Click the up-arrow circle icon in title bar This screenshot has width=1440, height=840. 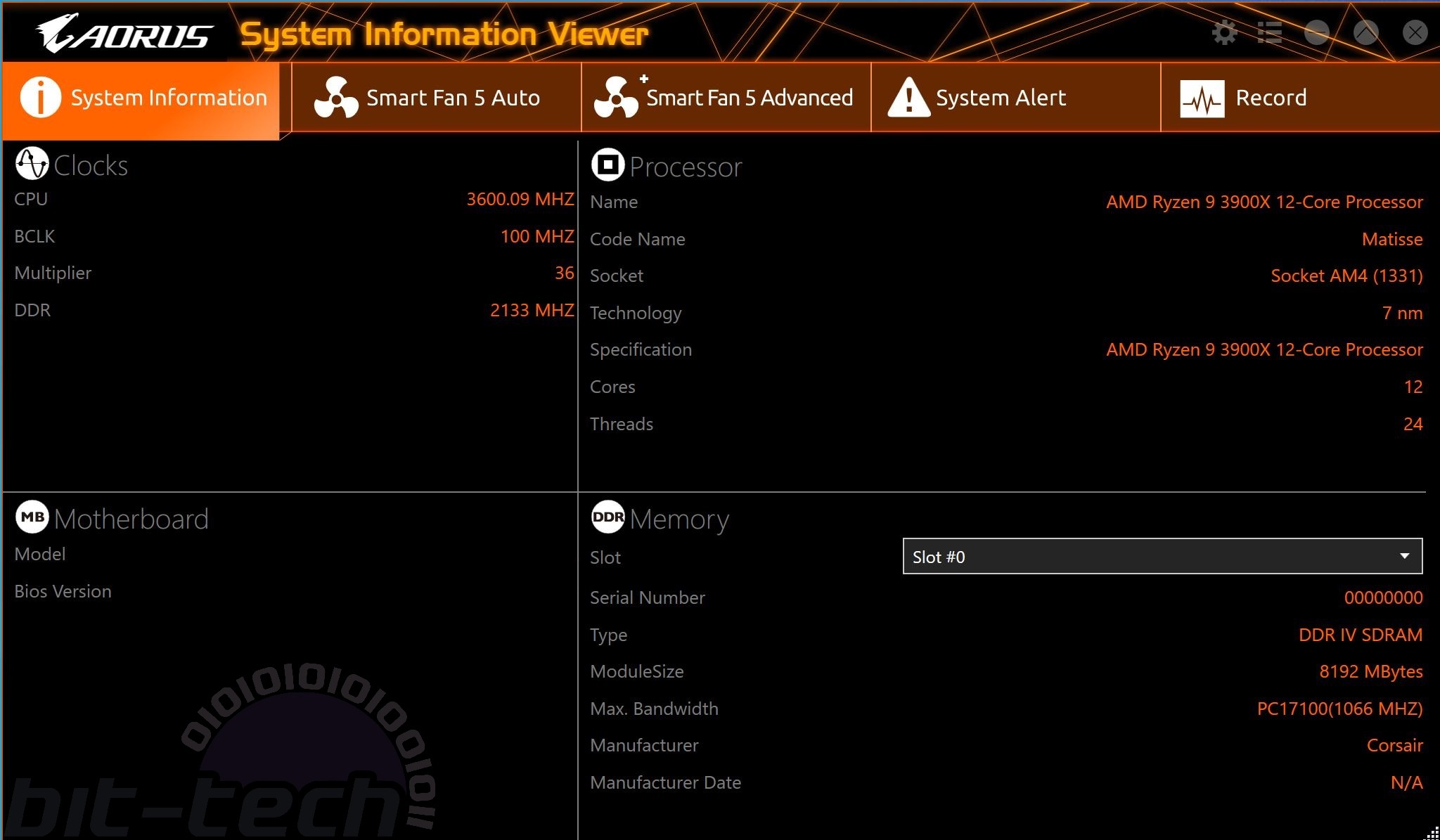click(x=1366, y=32)
